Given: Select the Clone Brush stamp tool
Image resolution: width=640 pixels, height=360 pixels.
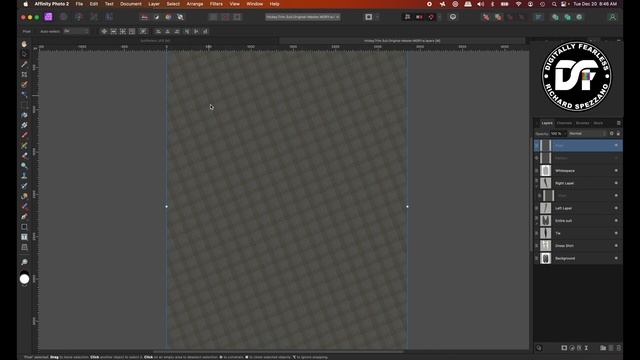Looking at the screenshot, I should point(24,176).
